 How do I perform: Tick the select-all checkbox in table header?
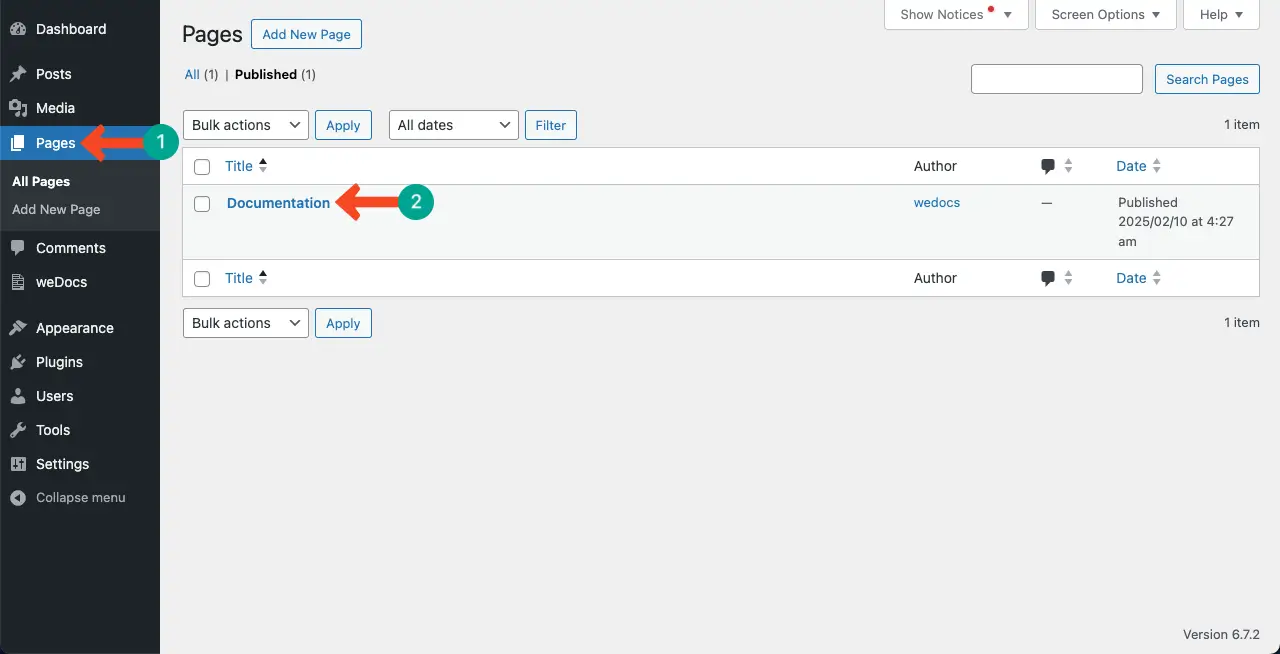[202, 167]
